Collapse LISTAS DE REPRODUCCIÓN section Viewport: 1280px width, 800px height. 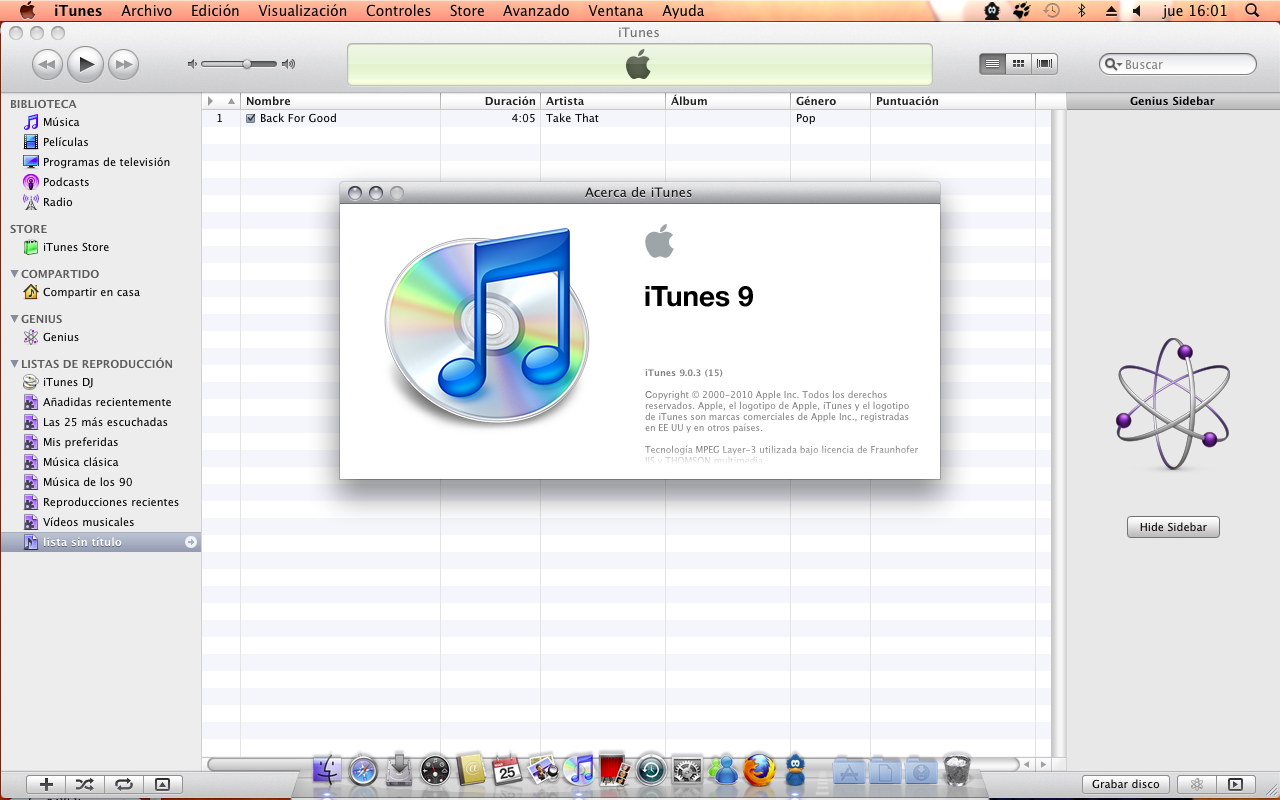15,363
